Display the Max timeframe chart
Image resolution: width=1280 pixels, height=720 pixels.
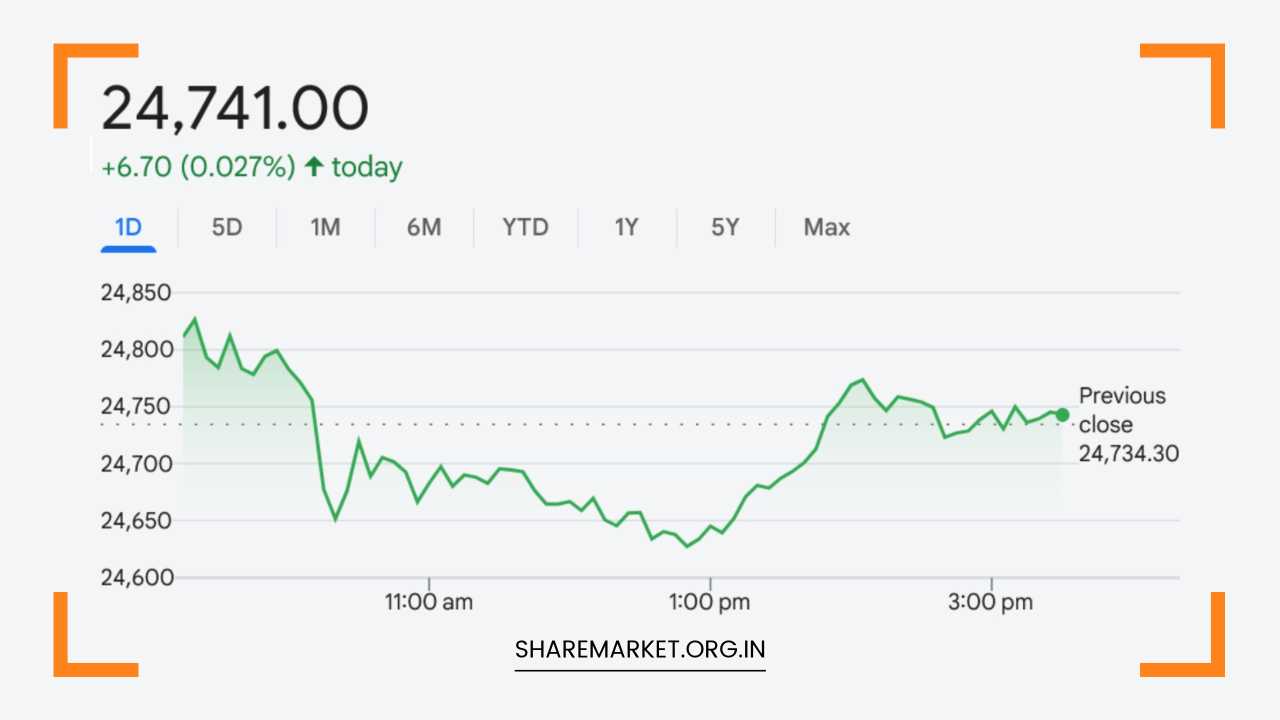click(826, 227)
